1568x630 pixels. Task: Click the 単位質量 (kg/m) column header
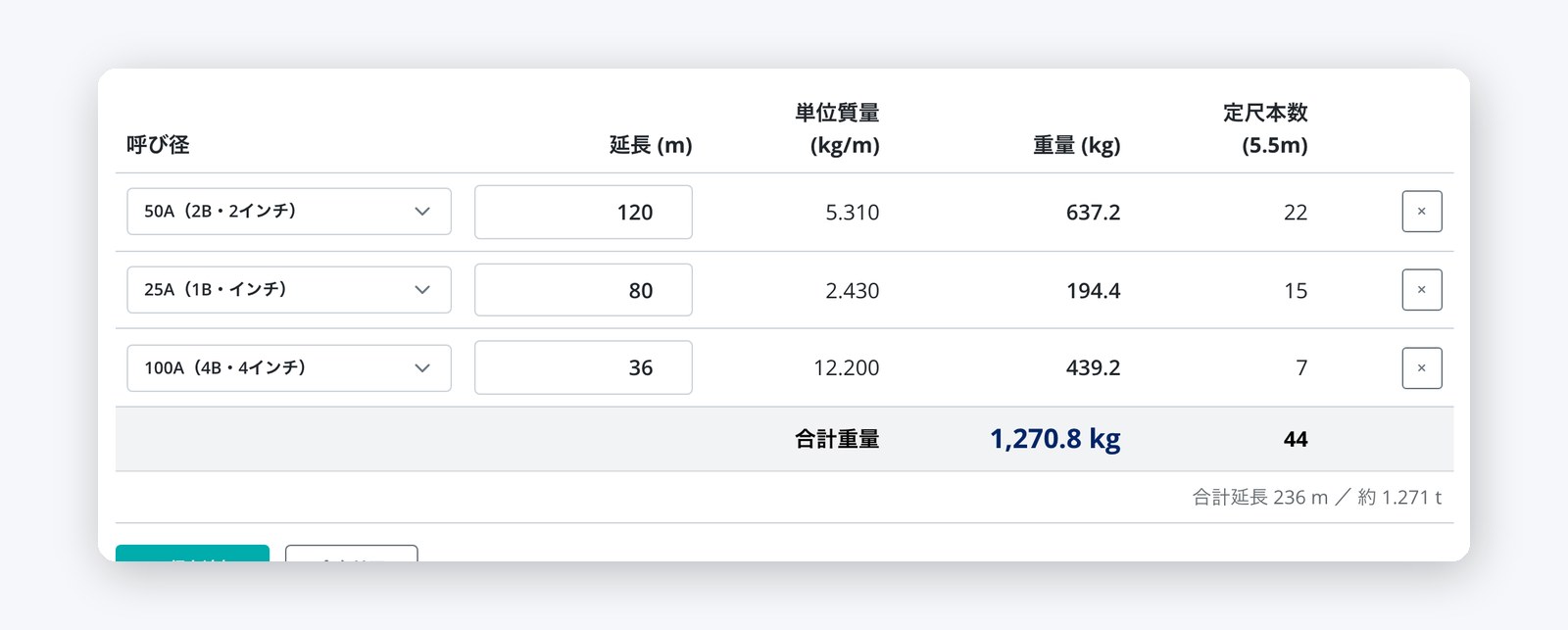coord(837,129)
